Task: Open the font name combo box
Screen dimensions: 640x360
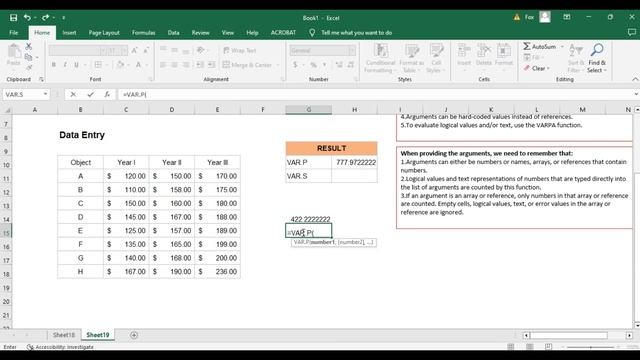Action: coord(78,50)
